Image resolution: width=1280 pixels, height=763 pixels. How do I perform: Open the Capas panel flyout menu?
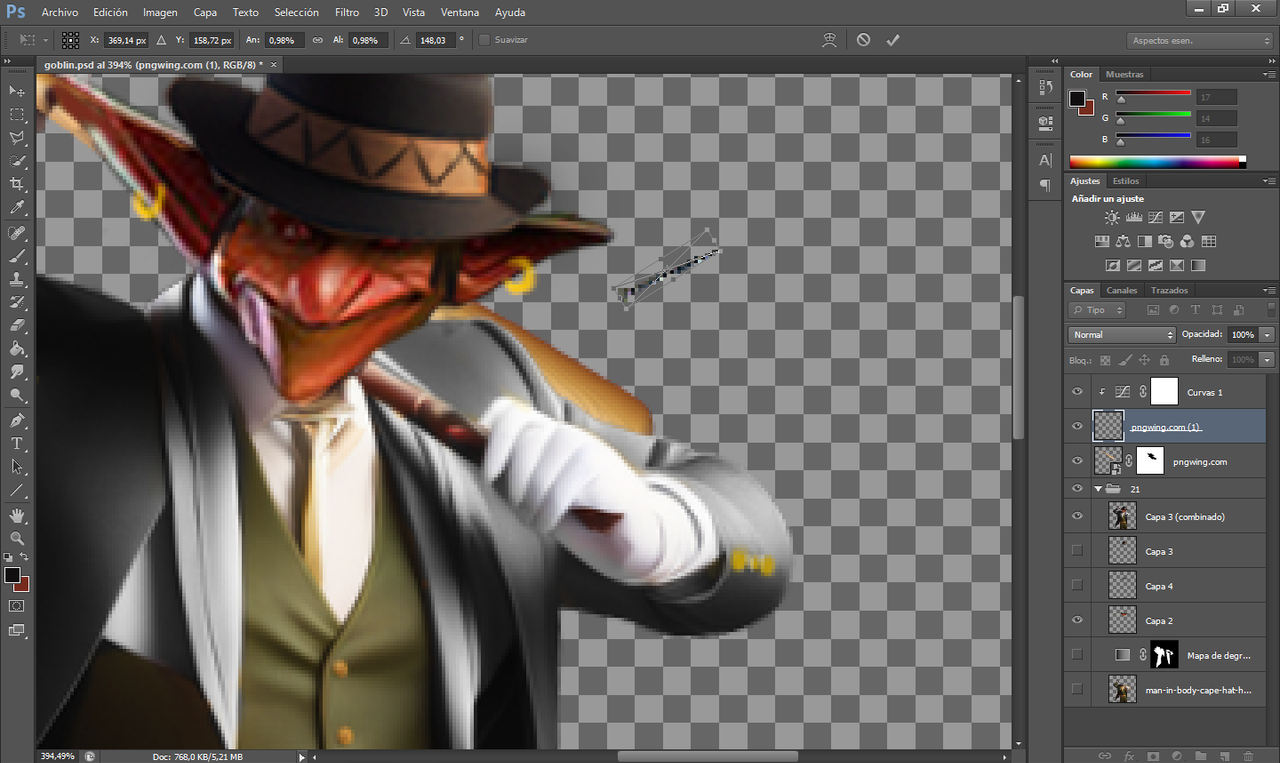click(x=1270, y=290)
